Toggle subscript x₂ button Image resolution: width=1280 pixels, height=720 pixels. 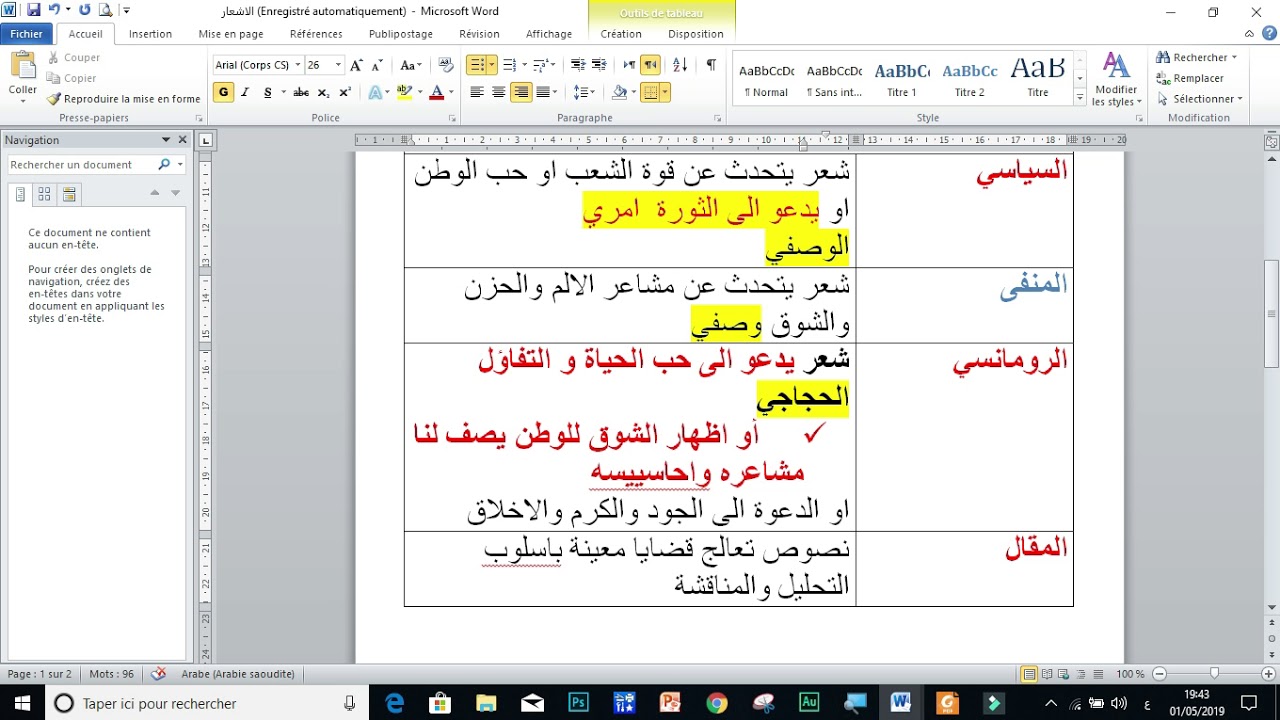pos(323,92)
